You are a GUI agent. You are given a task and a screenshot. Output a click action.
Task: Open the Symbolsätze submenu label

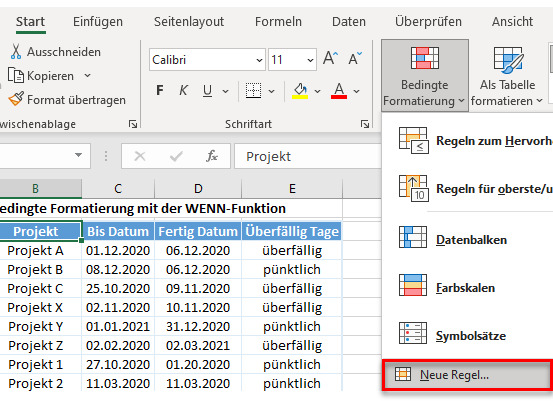(471, 336)
